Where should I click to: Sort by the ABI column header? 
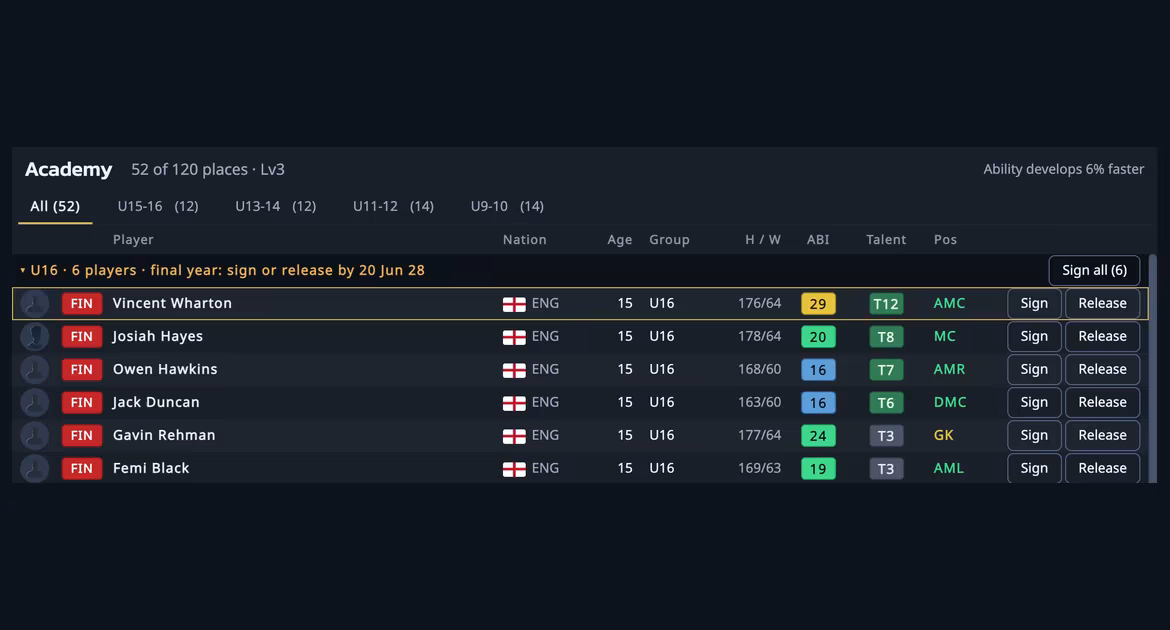[818, 240]
